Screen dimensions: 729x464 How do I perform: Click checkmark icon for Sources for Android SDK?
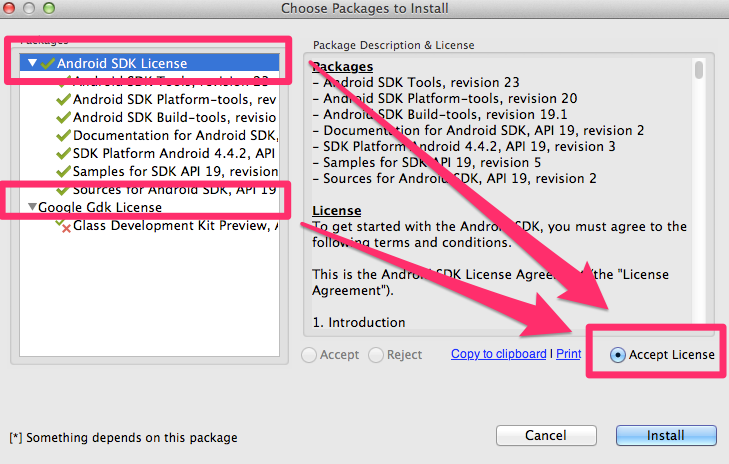[63, 190]
